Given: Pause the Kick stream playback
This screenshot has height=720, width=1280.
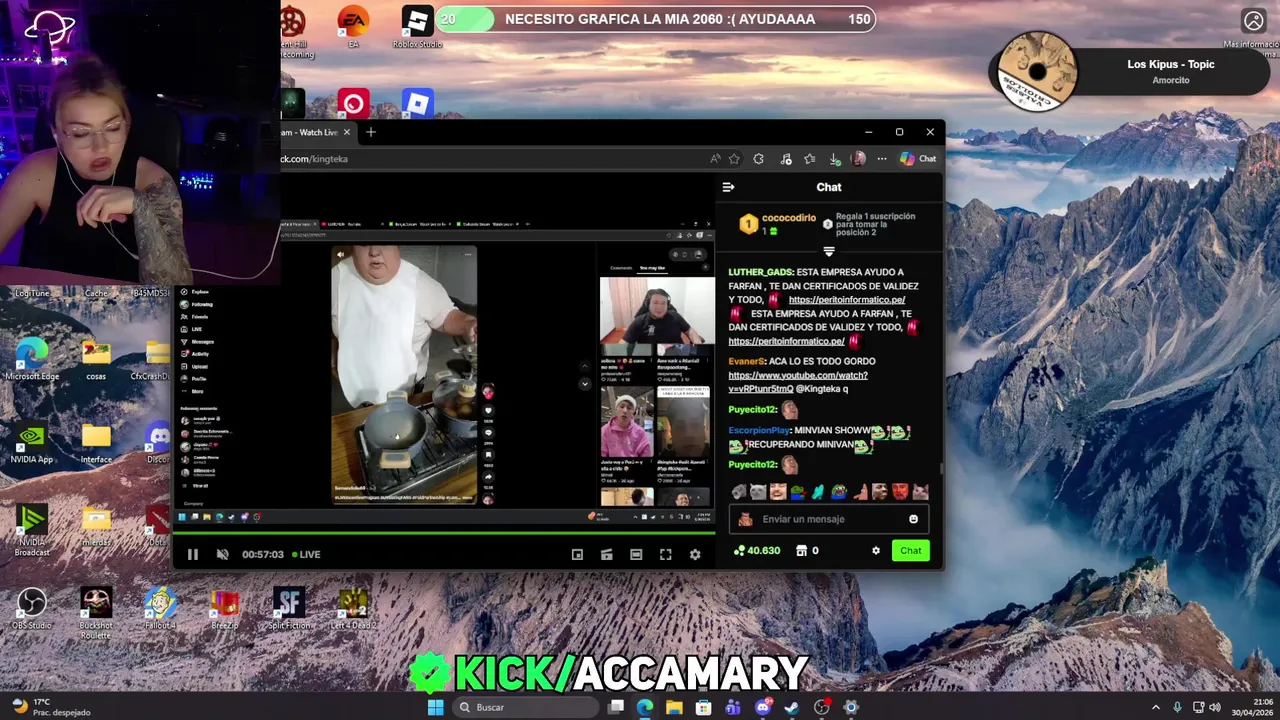Looking at the screenshot, I should [193, 554].
